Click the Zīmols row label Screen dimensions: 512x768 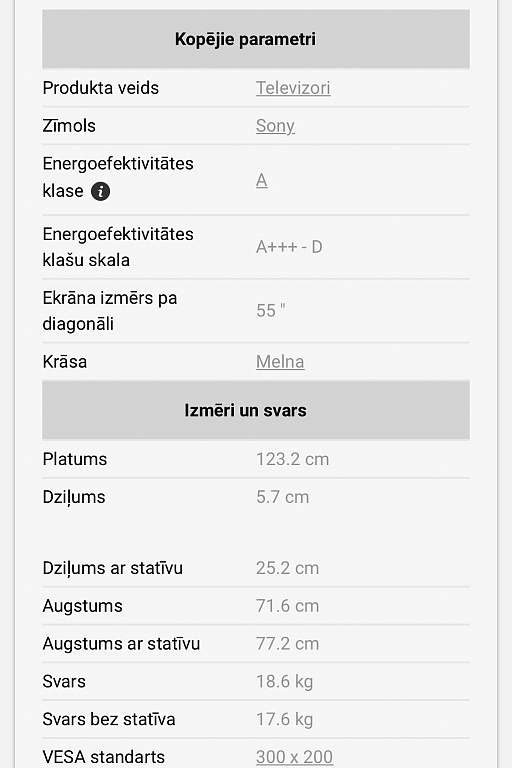coord(69,126)
